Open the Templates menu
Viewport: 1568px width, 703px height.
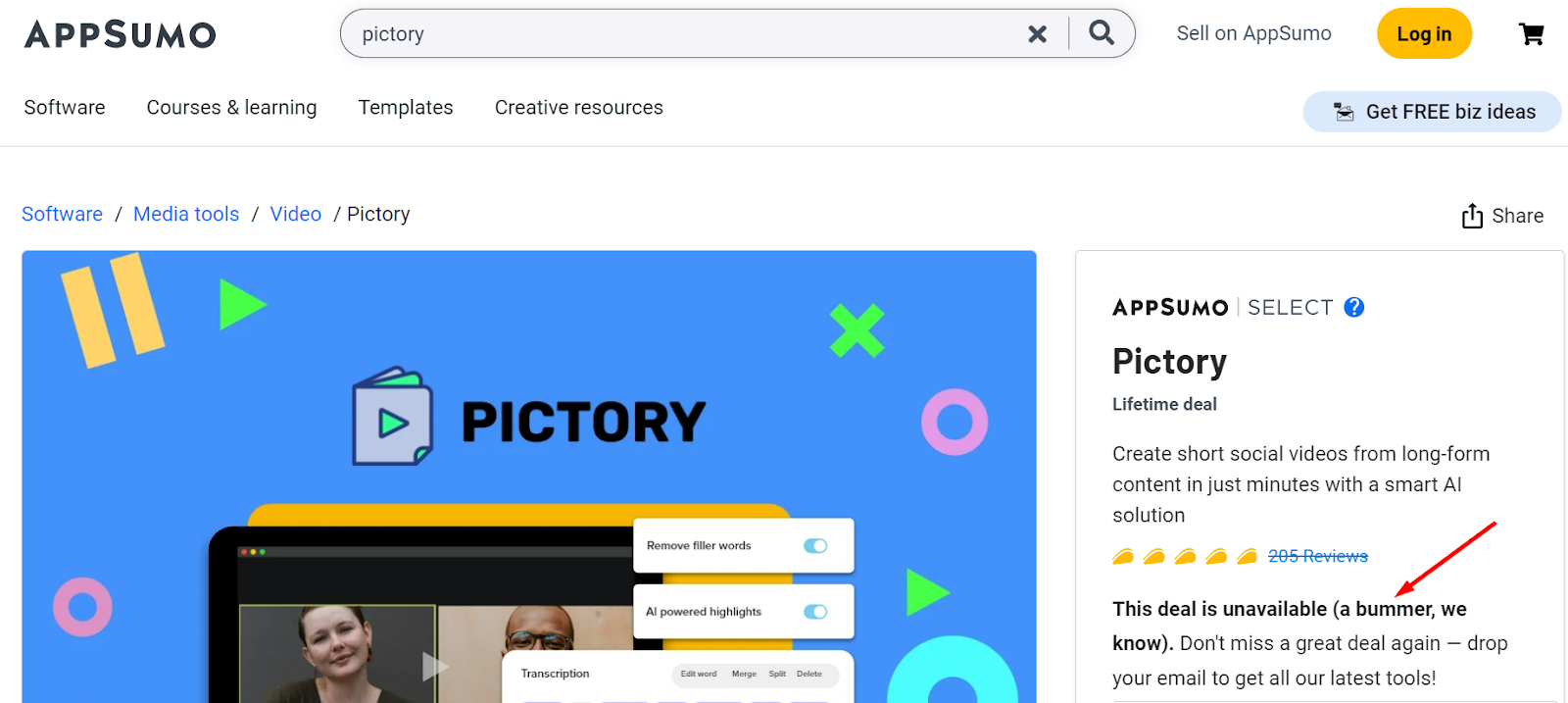click(x=406, y=108)
